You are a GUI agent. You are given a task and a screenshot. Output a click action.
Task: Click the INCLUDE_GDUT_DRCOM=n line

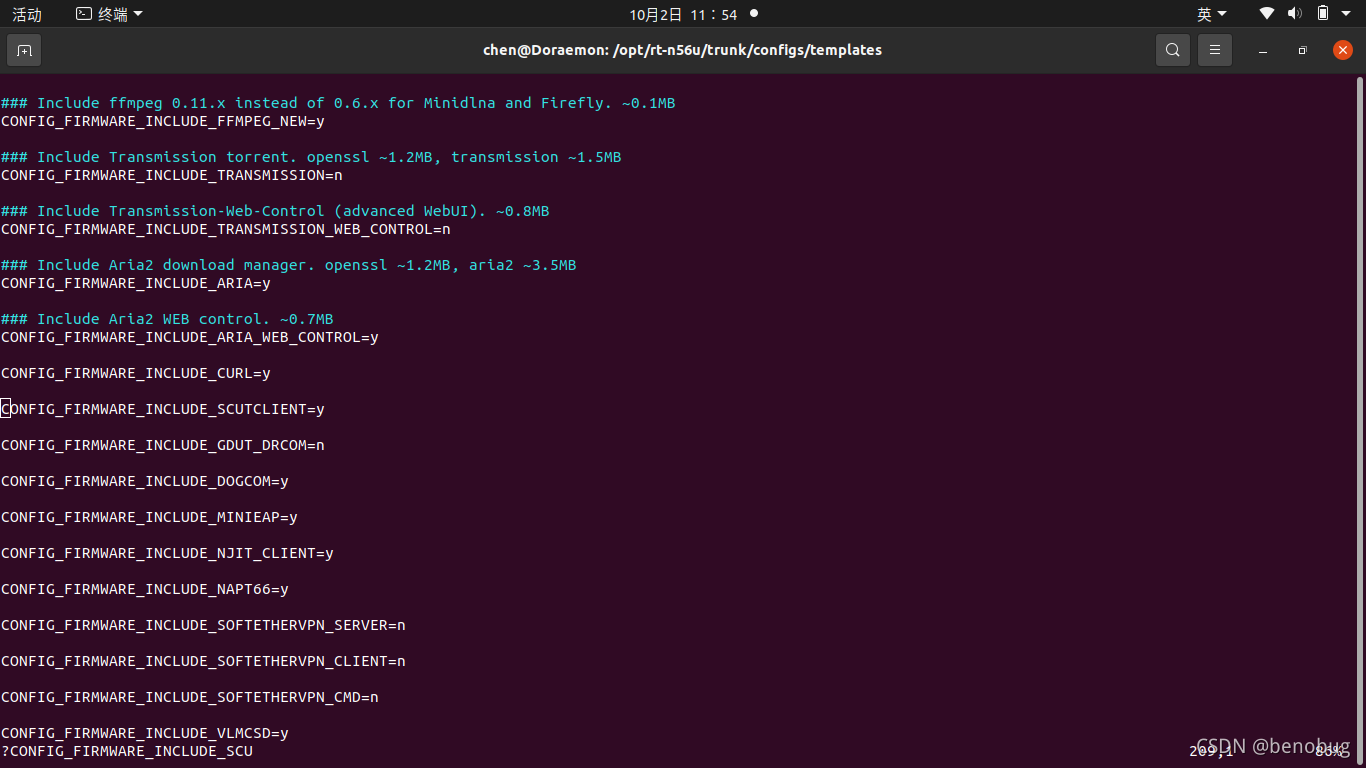point(163,445)
